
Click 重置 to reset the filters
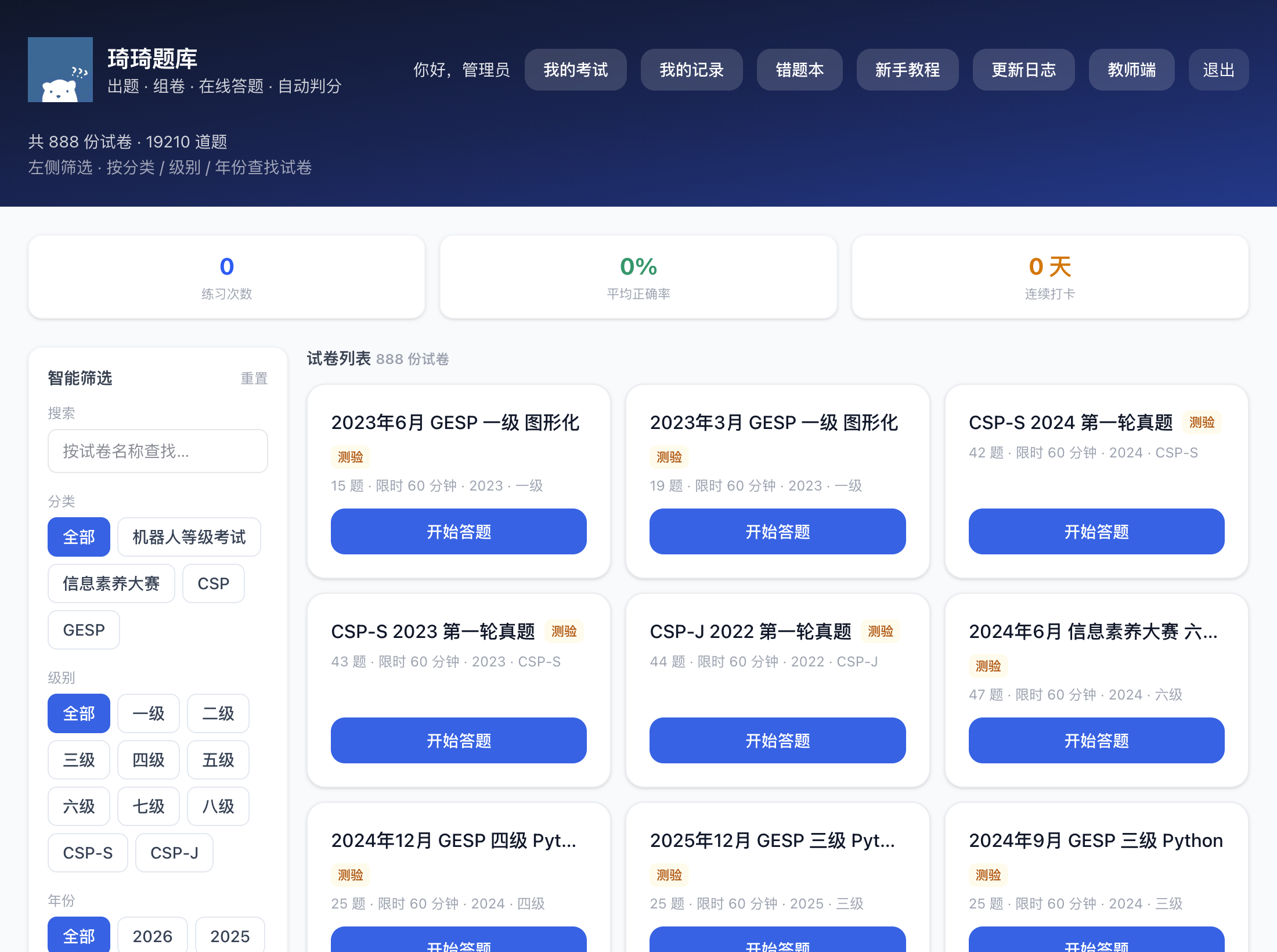(x=254, y=378)
